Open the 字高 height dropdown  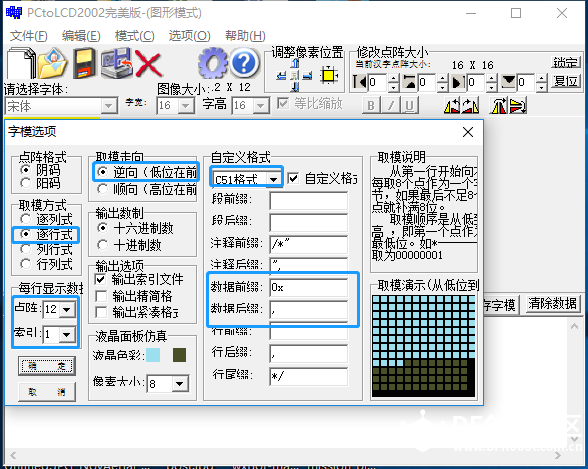(261, 106)
